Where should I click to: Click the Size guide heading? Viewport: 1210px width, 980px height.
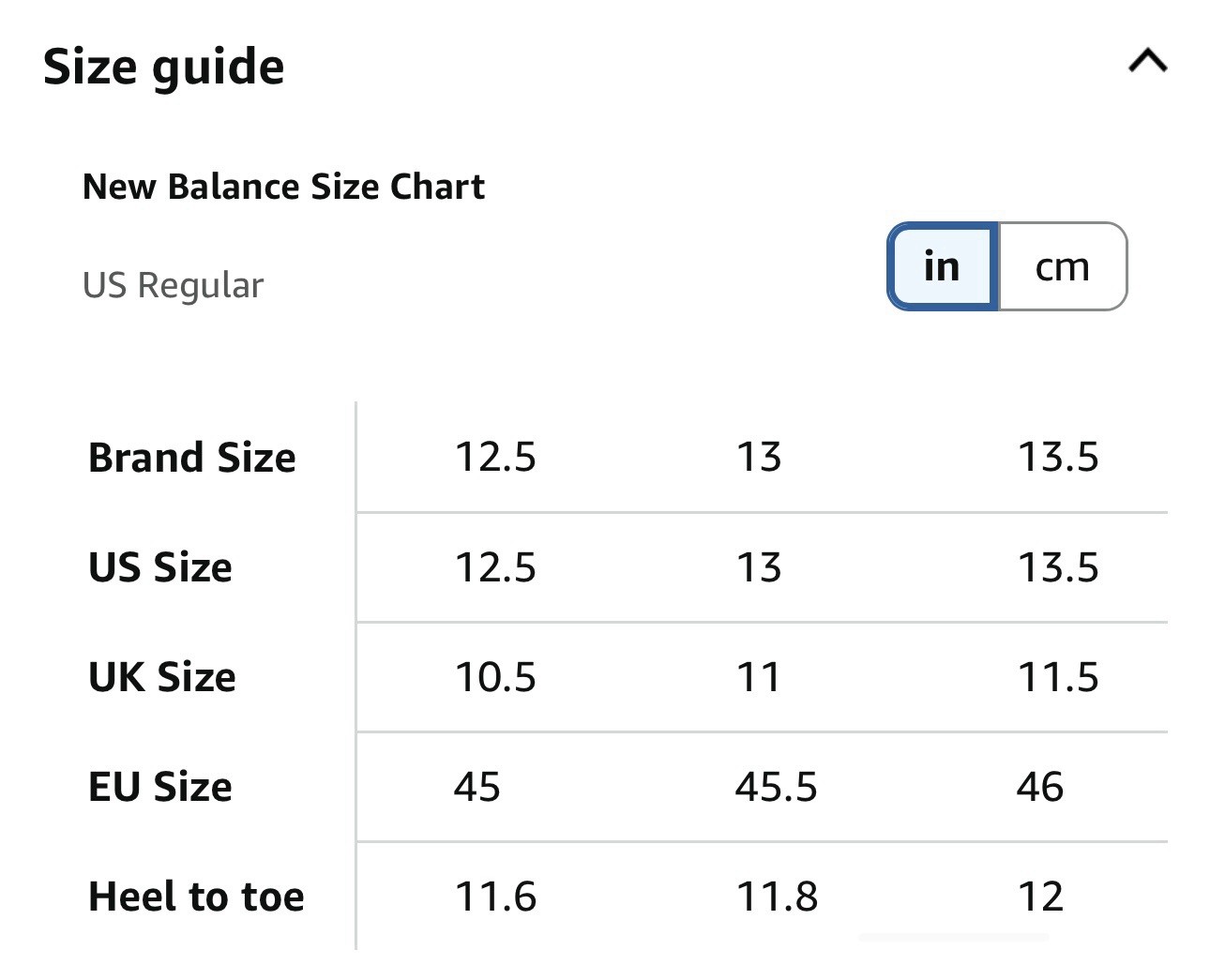point(163,68)
